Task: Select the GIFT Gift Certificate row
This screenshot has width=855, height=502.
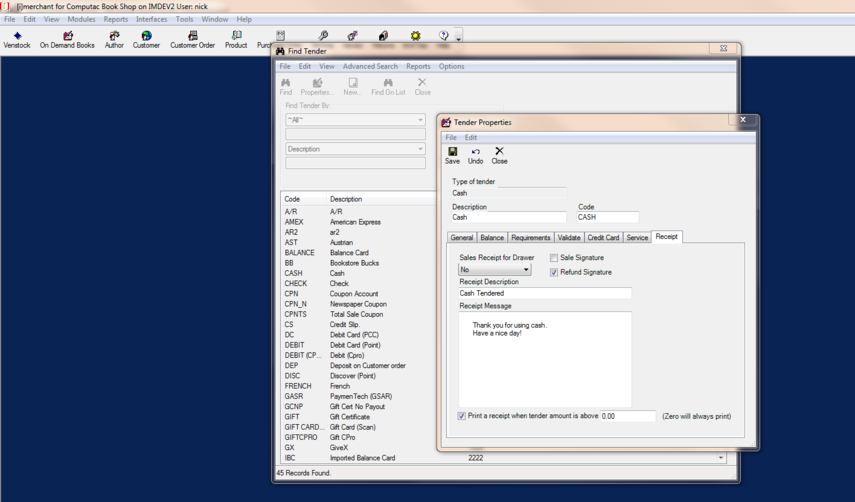Action: click(359, 417)
